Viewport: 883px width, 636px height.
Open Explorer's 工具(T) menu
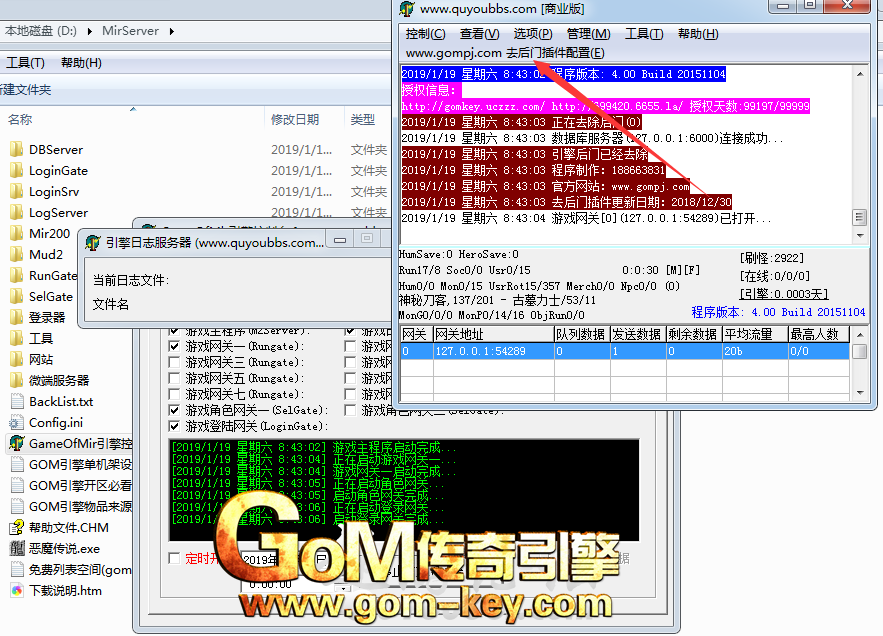pos(25,63)
